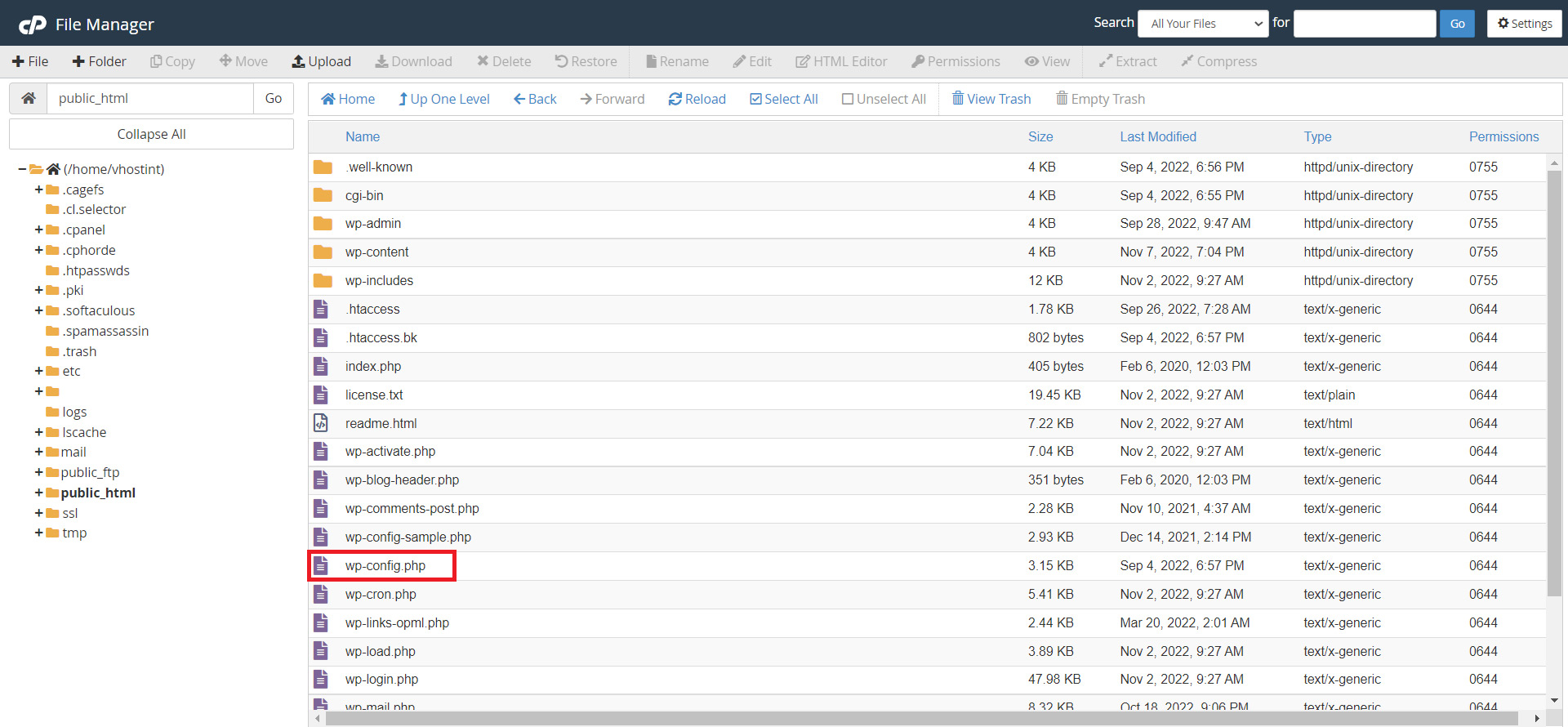Collapse the /home/vhostint root node
This screenshot has height=727, width=1568.
point(22,169)
